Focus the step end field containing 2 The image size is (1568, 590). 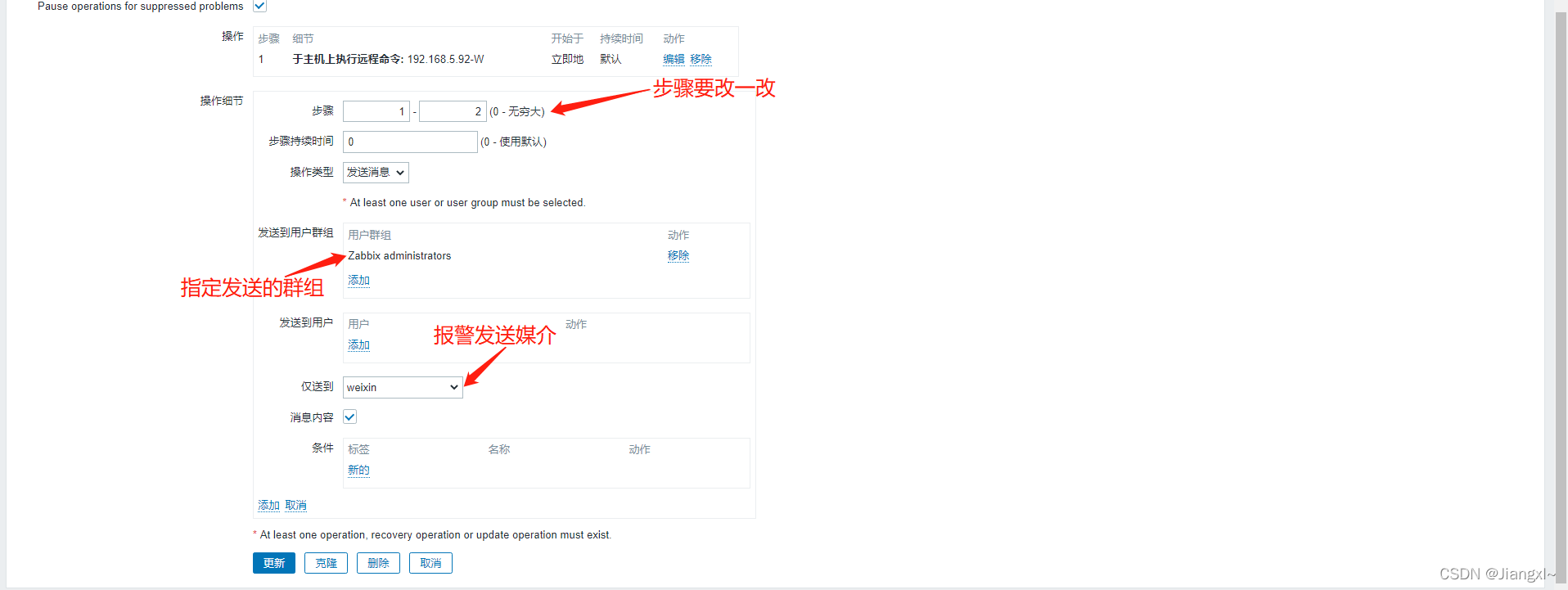coord(453,111)
